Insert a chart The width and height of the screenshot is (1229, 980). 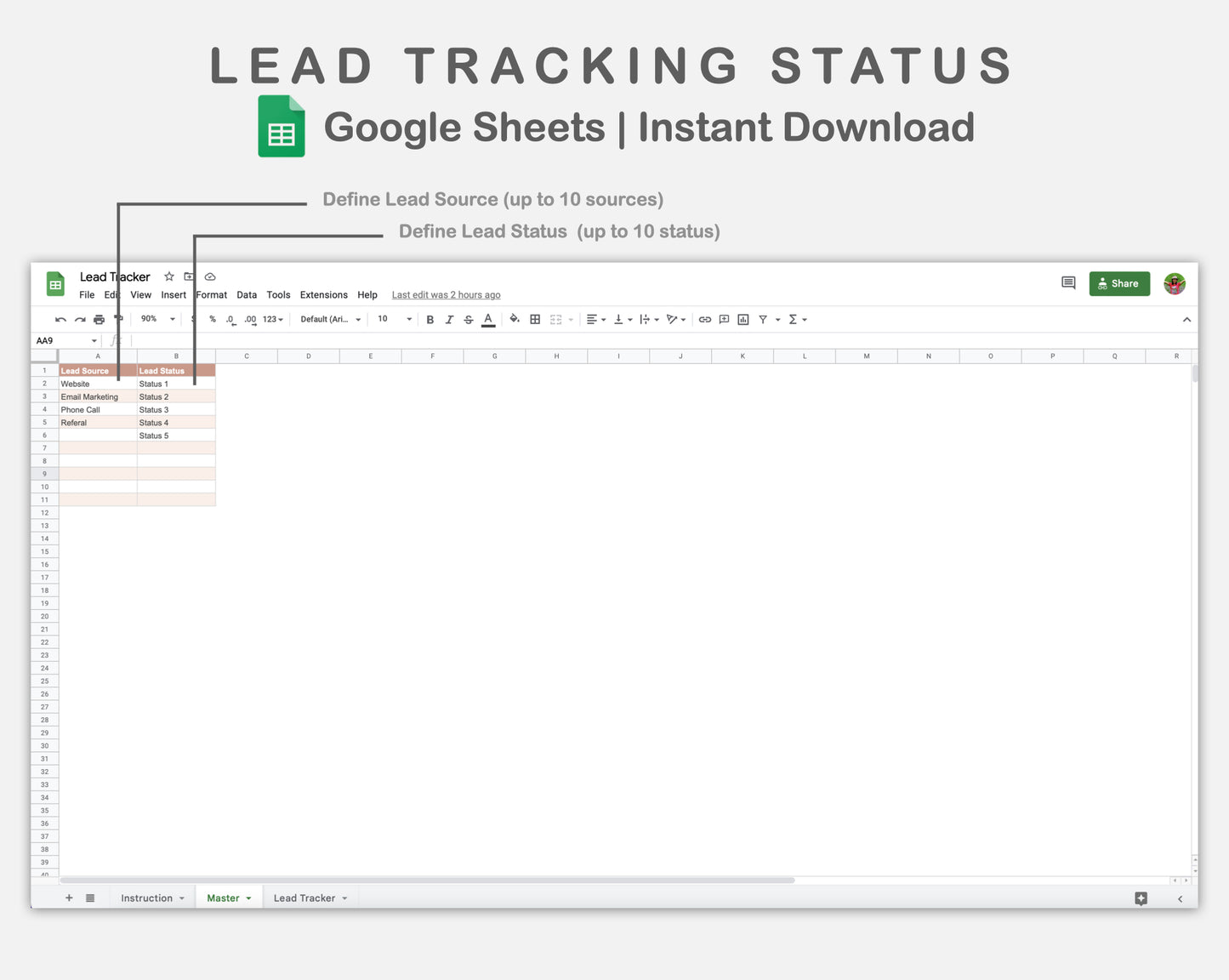(743, 319)
